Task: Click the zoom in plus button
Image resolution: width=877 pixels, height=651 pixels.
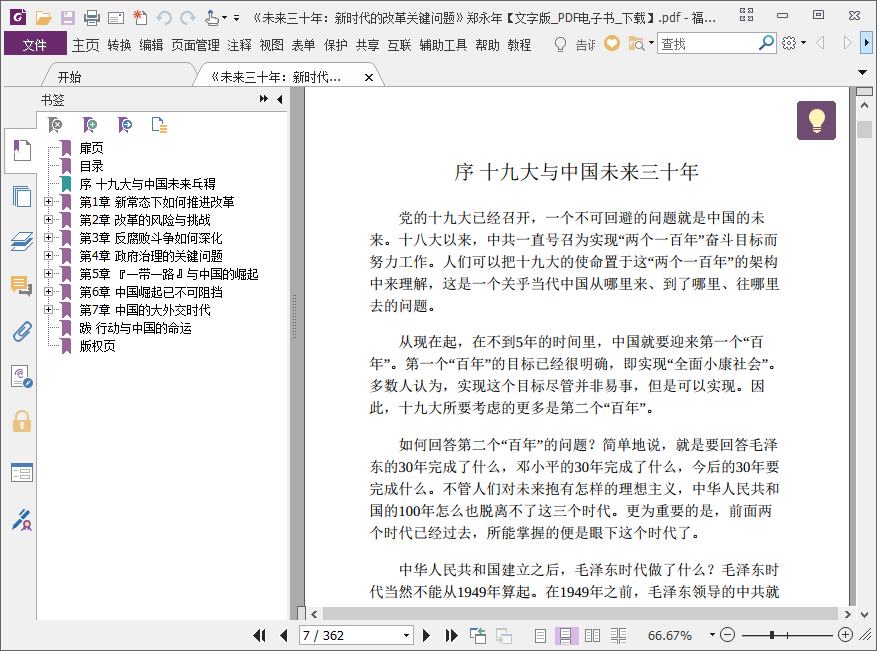Action: point(845,635)
